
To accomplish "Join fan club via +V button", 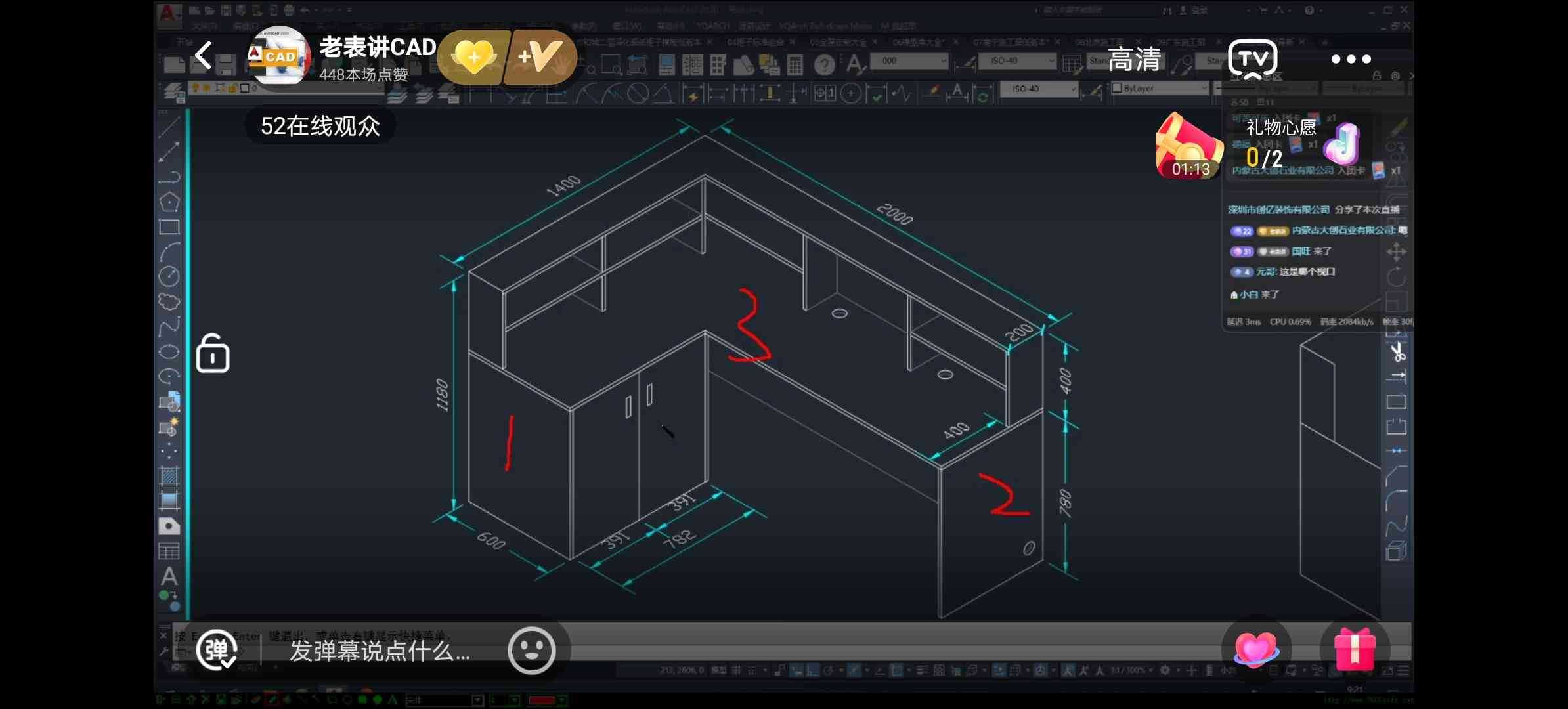I will coord(540,56).
